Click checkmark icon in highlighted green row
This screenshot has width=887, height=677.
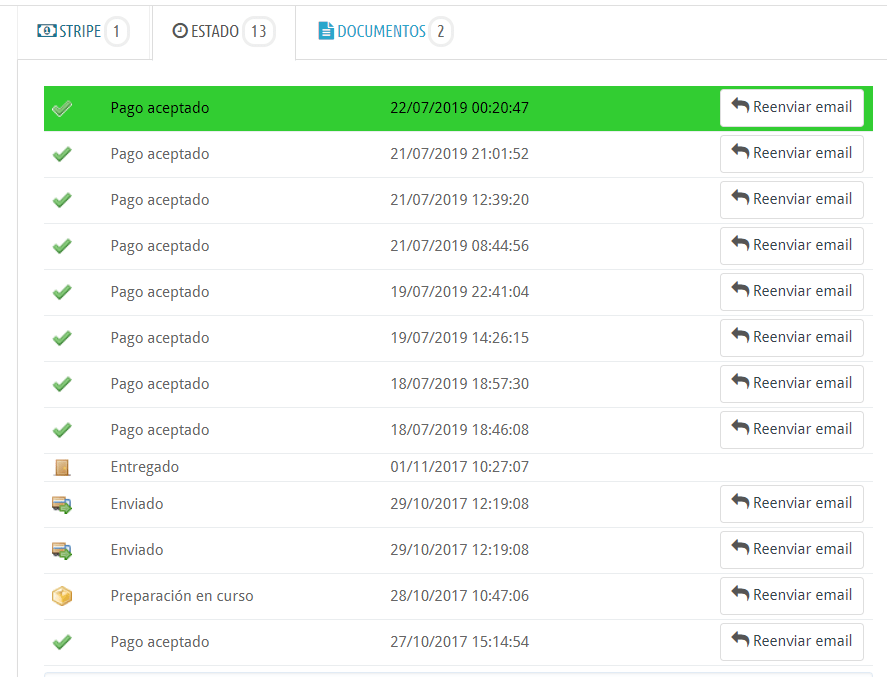click(x=62, y=108)
